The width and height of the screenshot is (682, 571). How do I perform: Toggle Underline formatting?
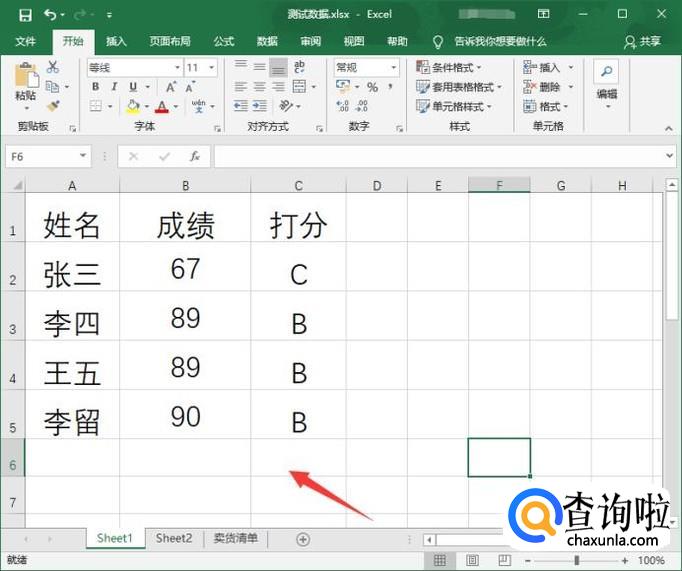pyautogui.click(x=130, y=87)
